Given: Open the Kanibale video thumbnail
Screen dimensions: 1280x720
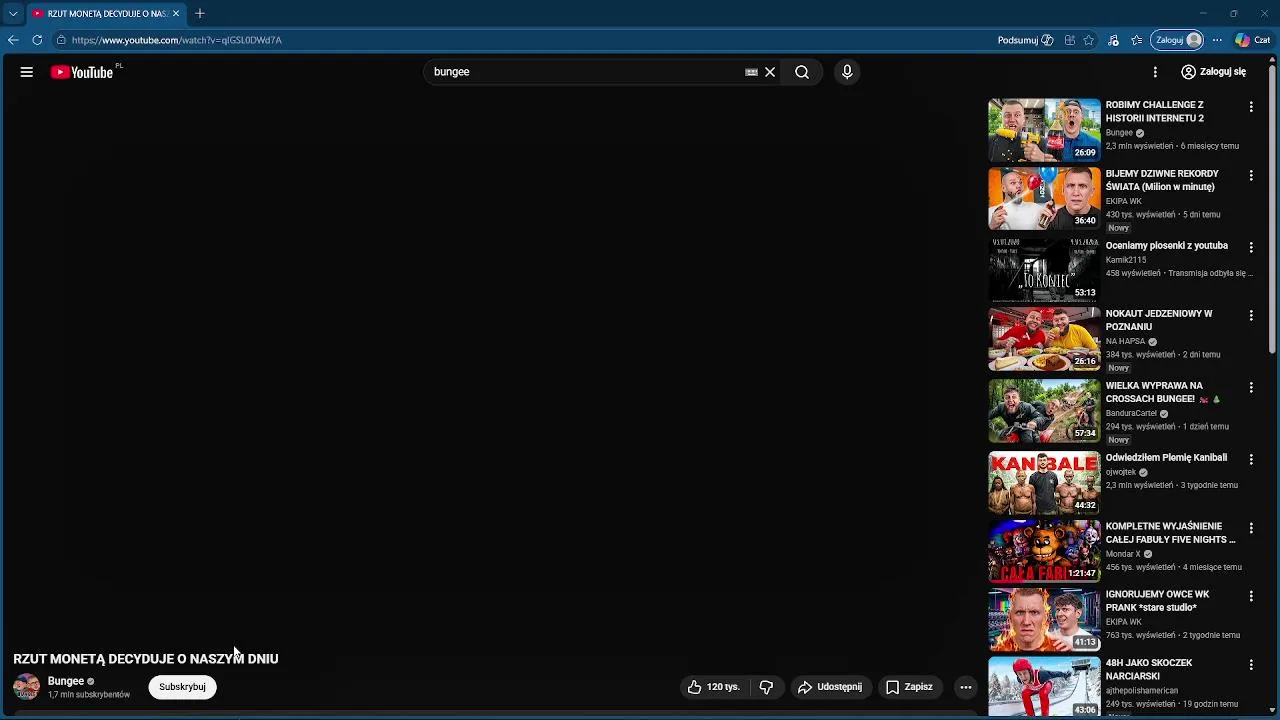Looking at the screenshot, I should tap(1044, 482).
